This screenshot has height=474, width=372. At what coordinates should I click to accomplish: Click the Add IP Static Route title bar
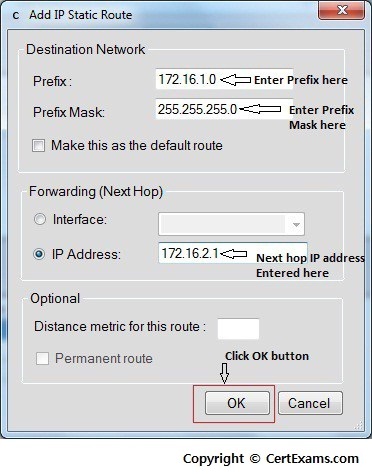click(x=160, y=15)
